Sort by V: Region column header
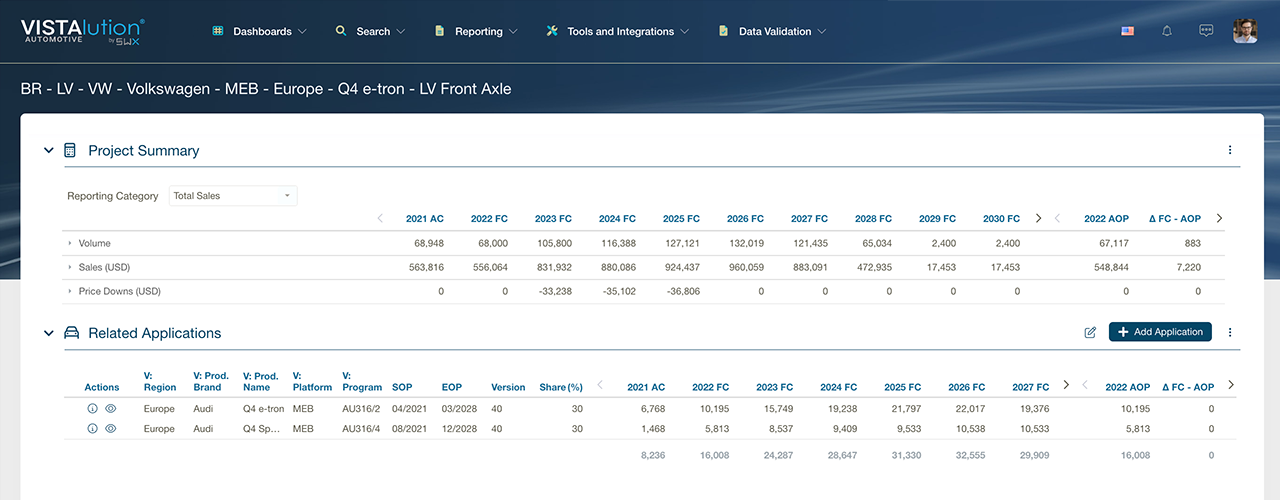Screen dimensions: 1280x500 [x=159, y=381]
